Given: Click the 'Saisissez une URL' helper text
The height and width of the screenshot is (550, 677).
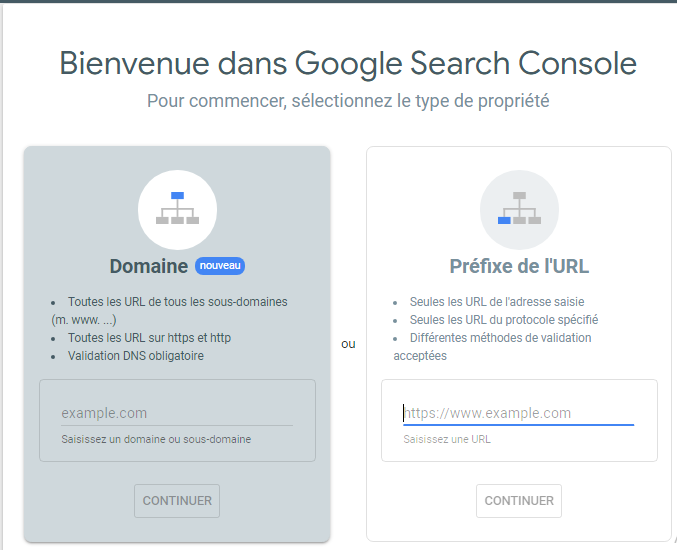Looking at the screenshot, I should (447, 439).
